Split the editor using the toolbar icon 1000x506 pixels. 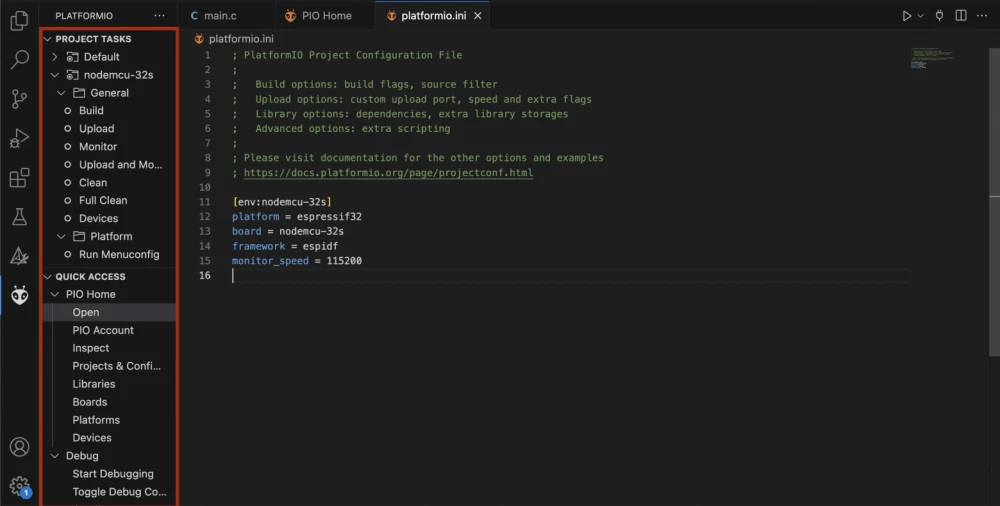click(x=961, y=16)
